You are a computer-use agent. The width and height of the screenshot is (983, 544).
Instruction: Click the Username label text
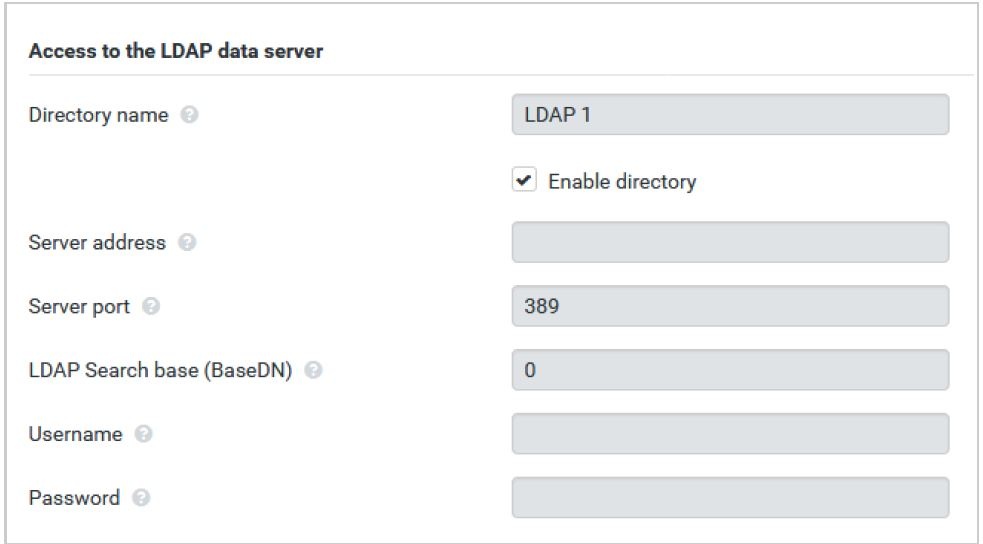(x=75, y=434)
